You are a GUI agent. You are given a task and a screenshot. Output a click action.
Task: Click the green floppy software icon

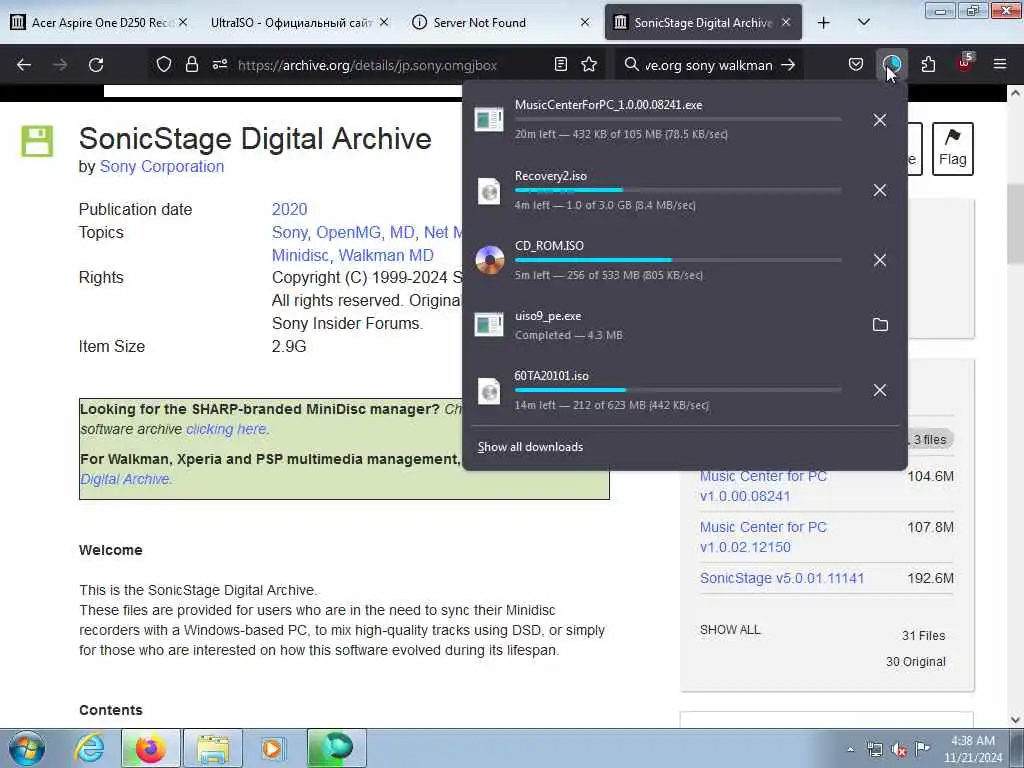(37, 141)
